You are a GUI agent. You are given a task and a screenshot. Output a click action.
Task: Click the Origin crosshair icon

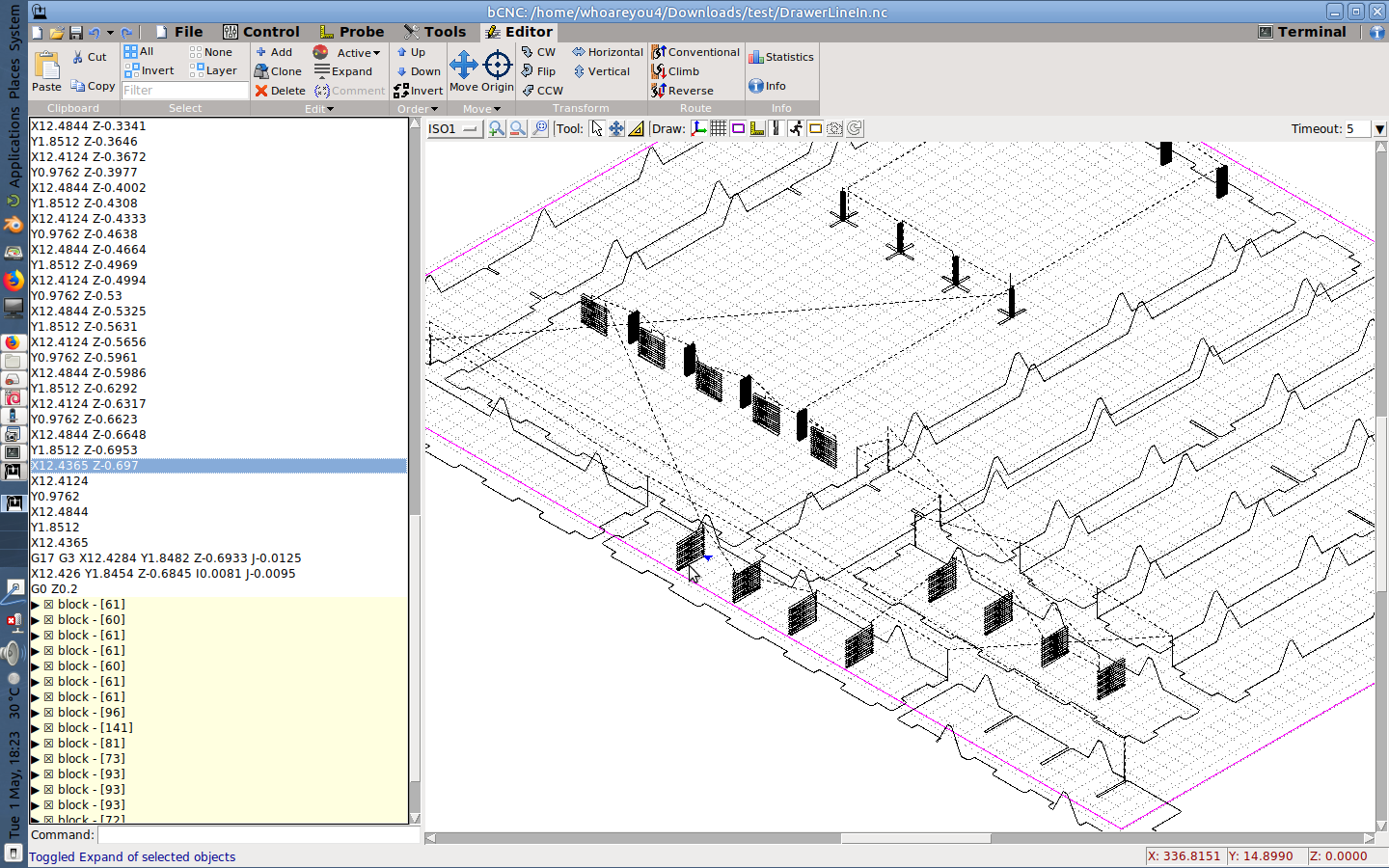498,65
